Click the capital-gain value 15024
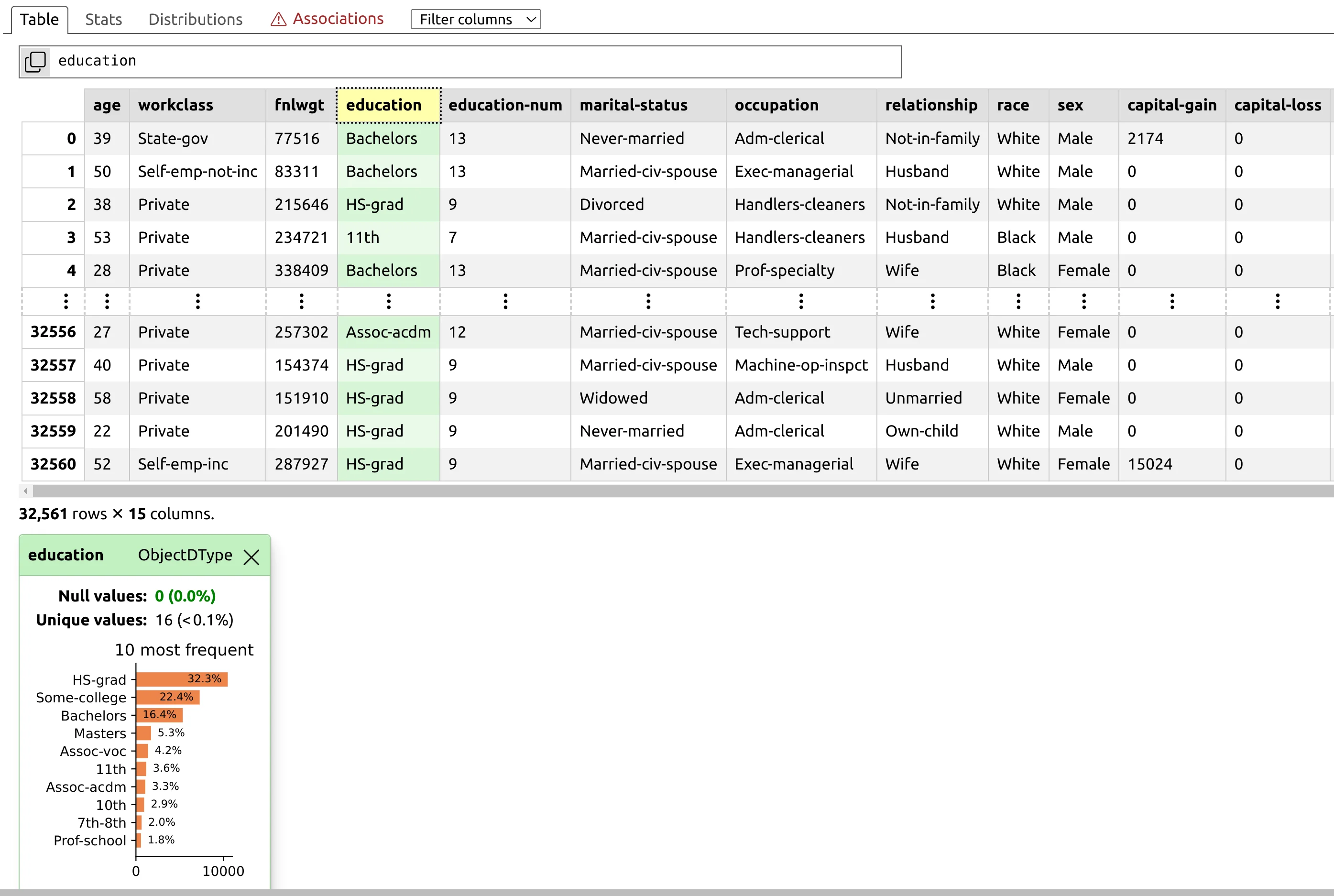 pyautogui.click(x=1172, y=464)
